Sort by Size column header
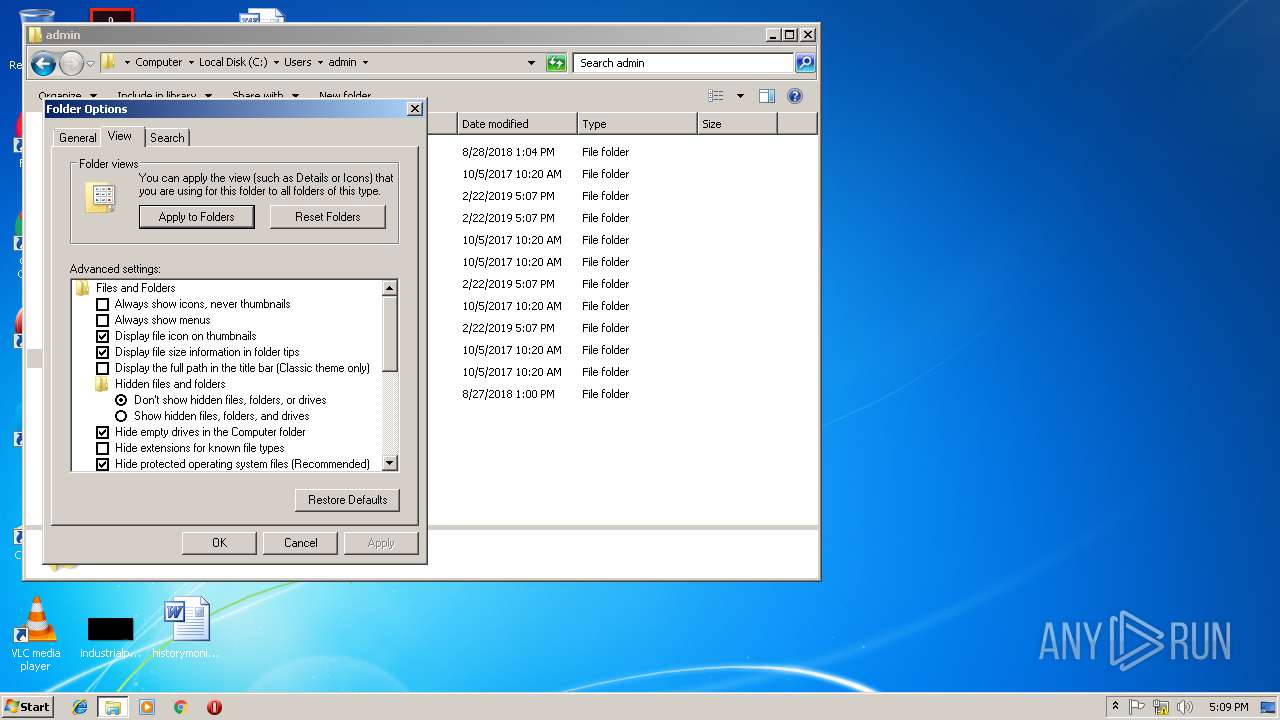This screenshot has height=720, width=1280. [737, 124]
